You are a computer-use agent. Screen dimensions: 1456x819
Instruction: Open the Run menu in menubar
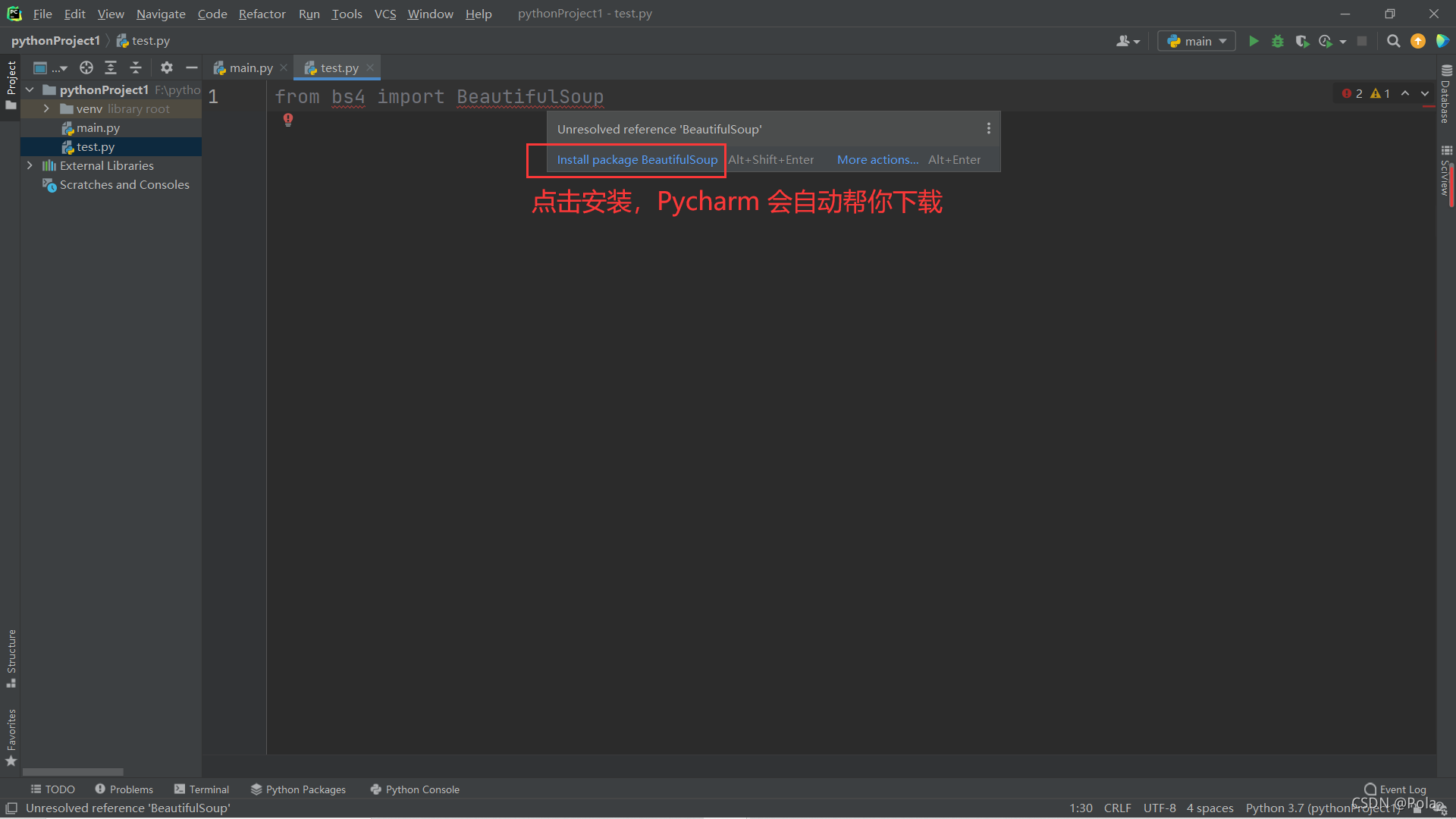[x=308, y=13]
